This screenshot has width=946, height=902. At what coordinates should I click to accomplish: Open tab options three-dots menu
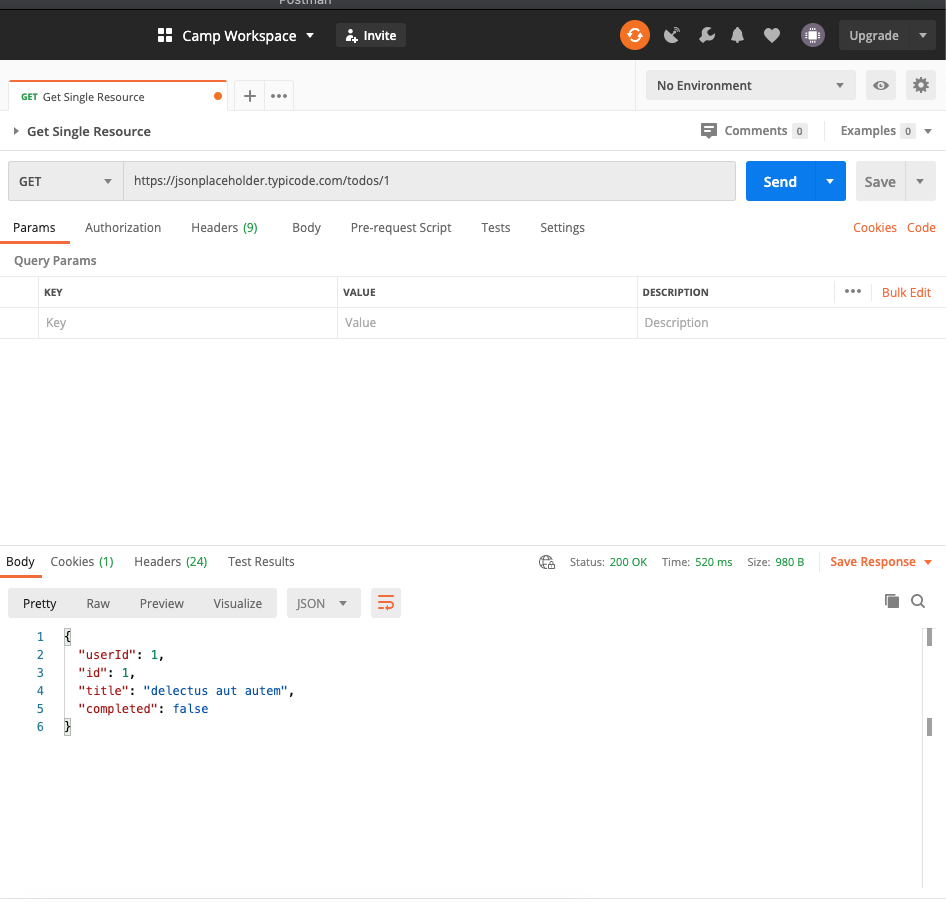tap(279, 96)
